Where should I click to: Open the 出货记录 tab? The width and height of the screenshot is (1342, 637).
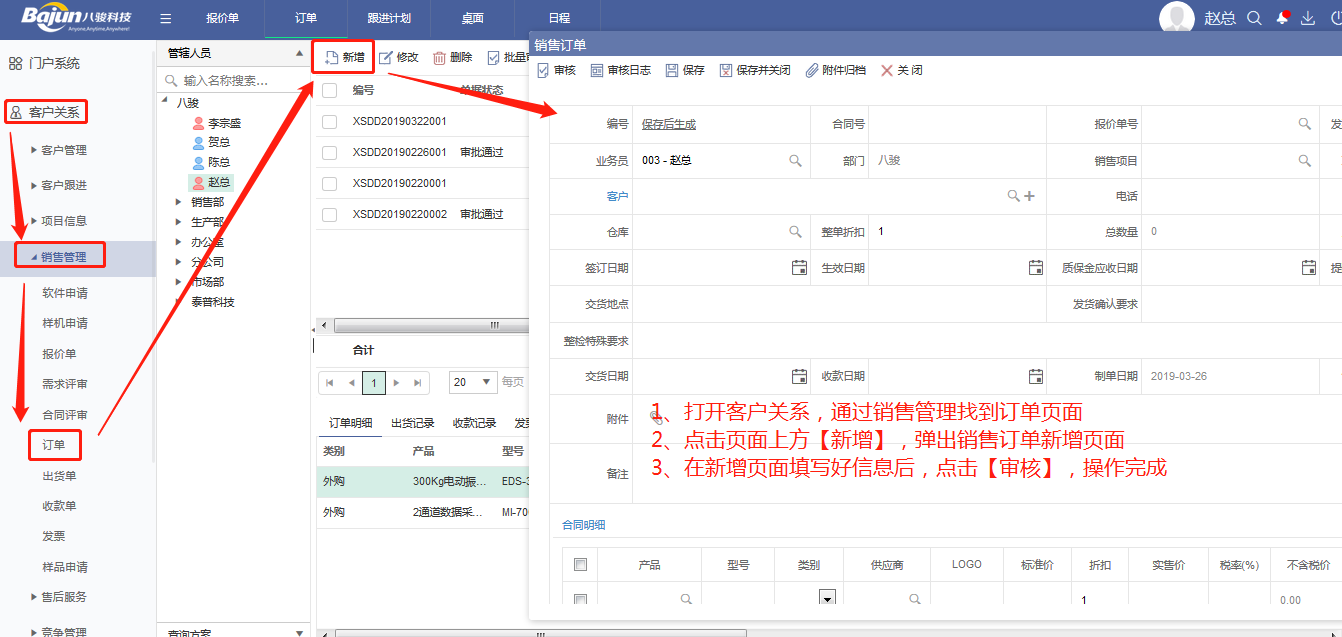(412, 423)
